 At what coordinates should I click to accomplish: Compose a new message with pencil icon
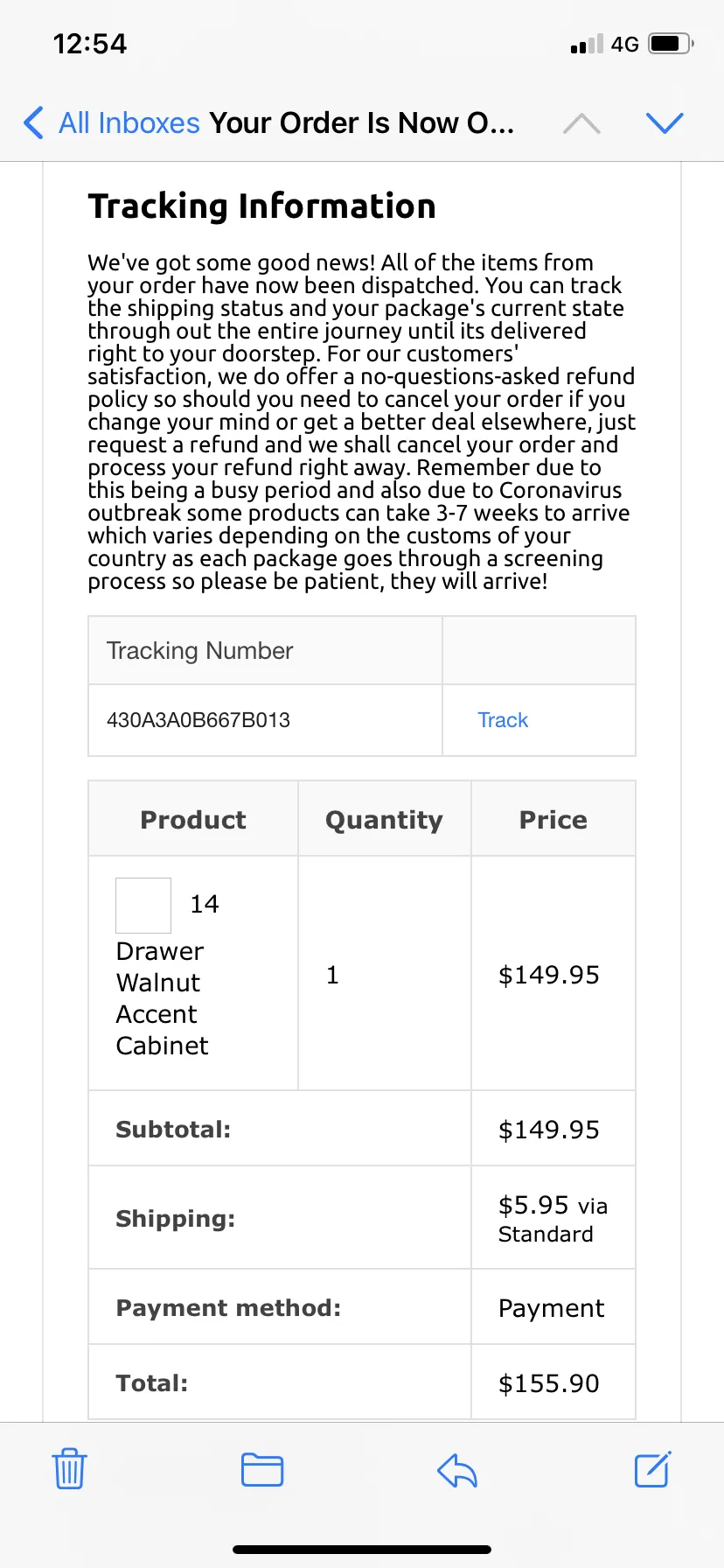pos(652,1469)
